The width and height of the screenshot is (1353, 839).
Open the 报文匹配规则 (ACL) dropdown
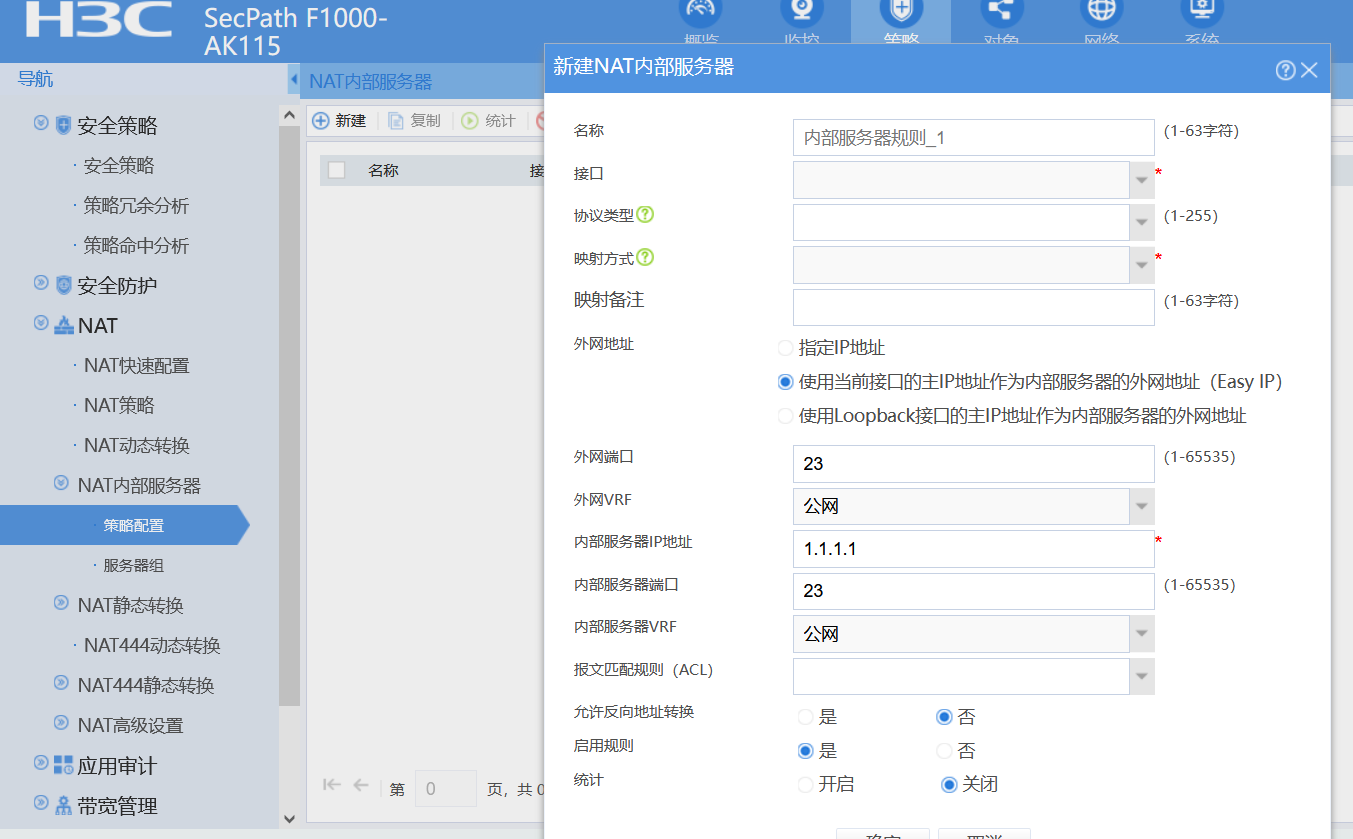click(1142, 677)
